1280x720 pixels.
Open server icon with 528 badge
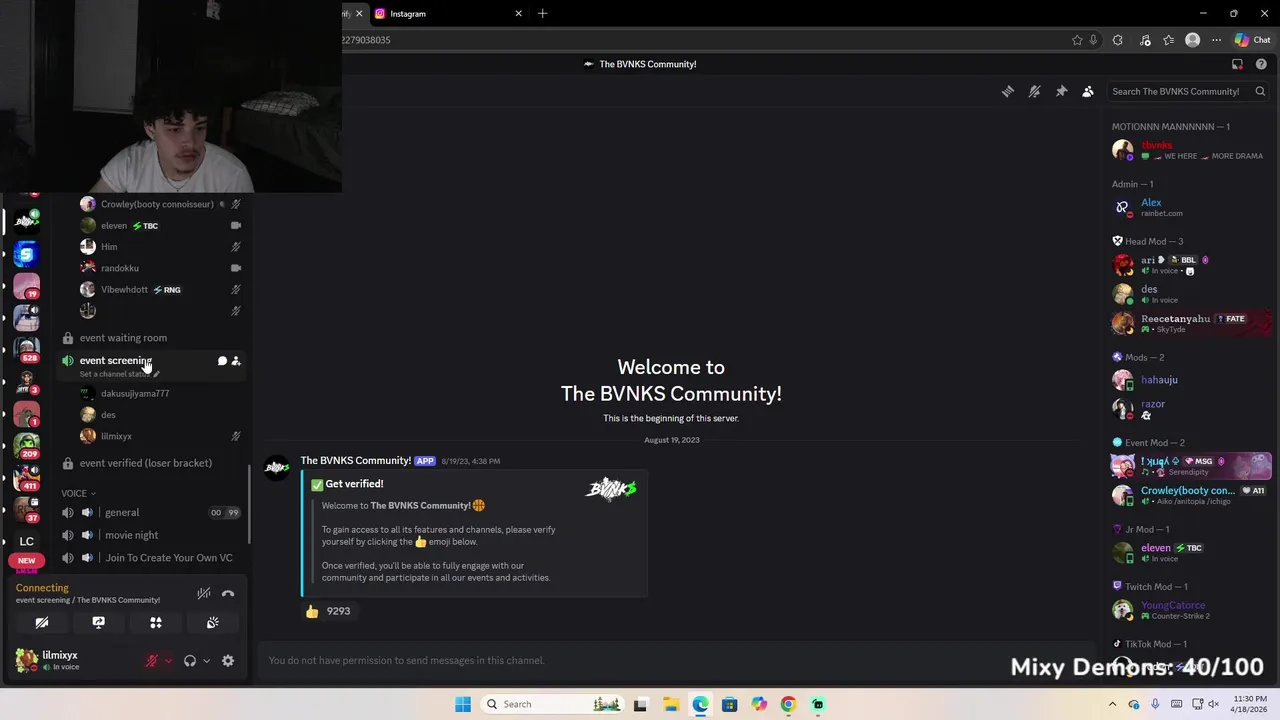(27, 348)
